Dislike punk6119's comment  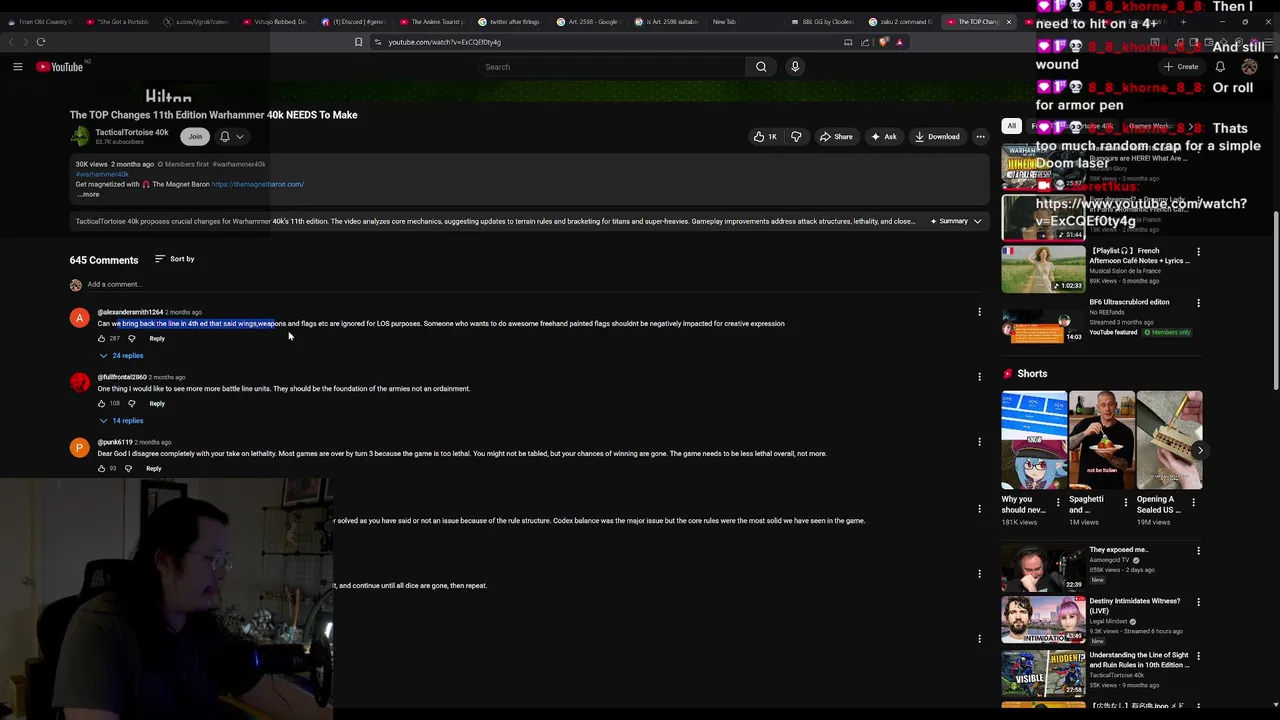[128, 469]
